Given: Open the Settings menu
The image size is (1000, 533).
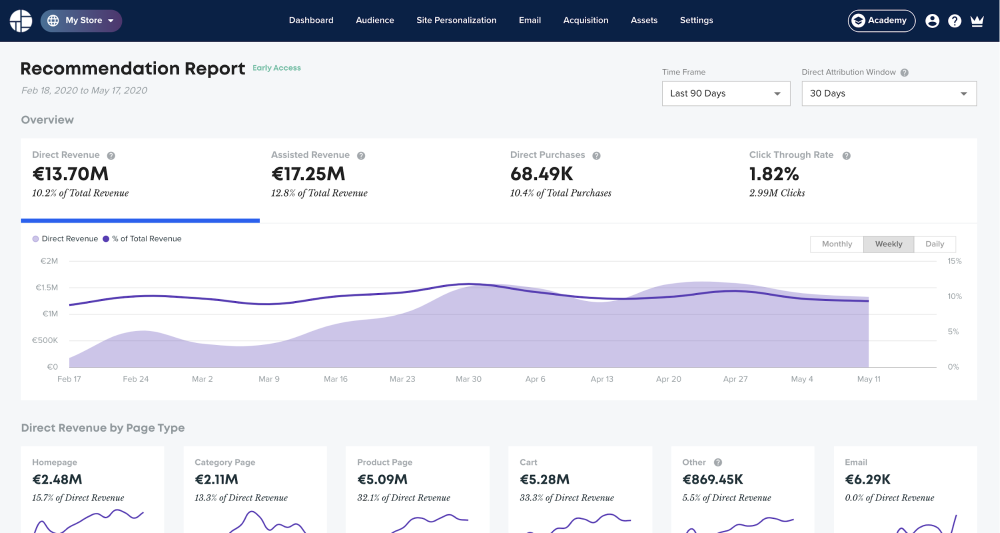Looking at the screenshot, I should [696, 20].
